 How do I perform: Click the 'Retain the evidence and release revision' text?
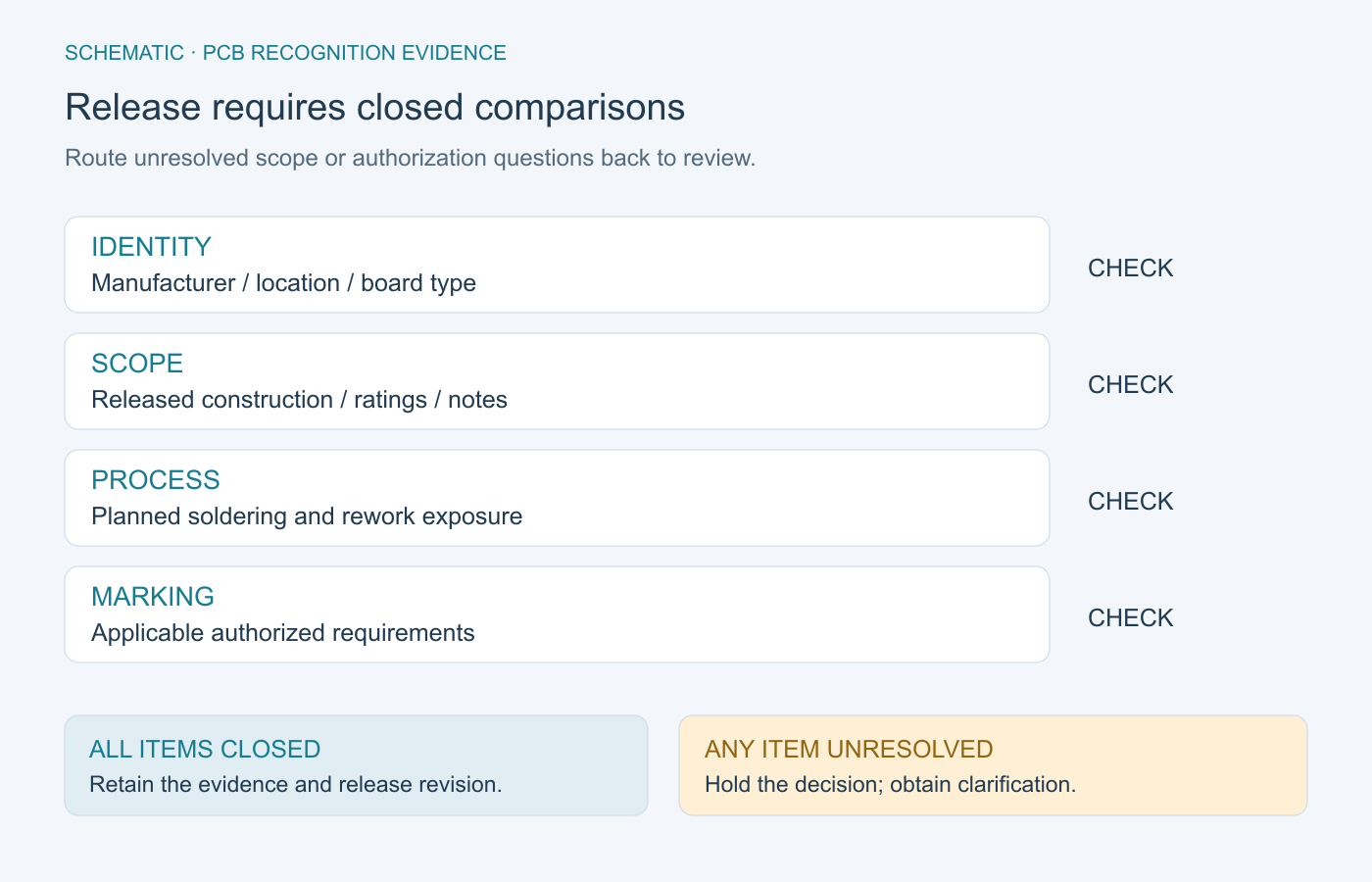(295, 784)
